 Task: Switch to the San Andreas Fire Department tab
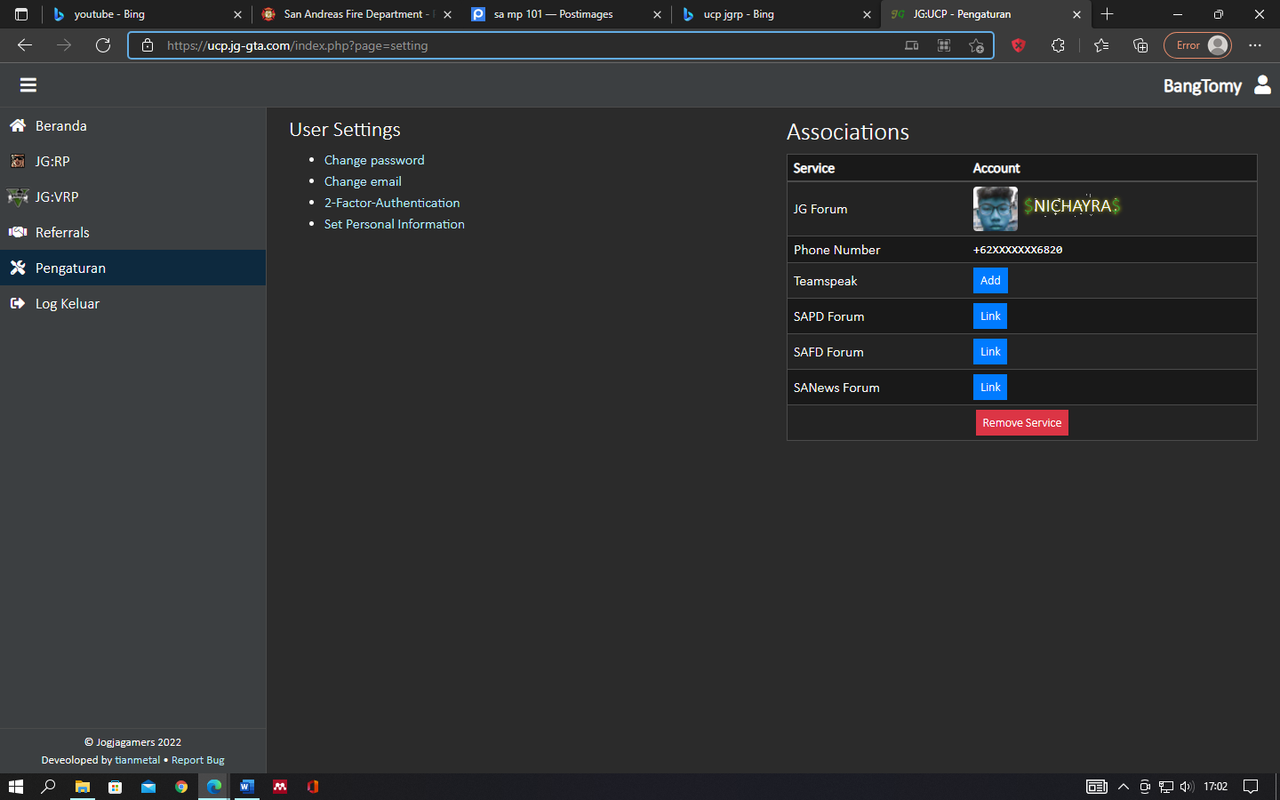pos(356,15)
